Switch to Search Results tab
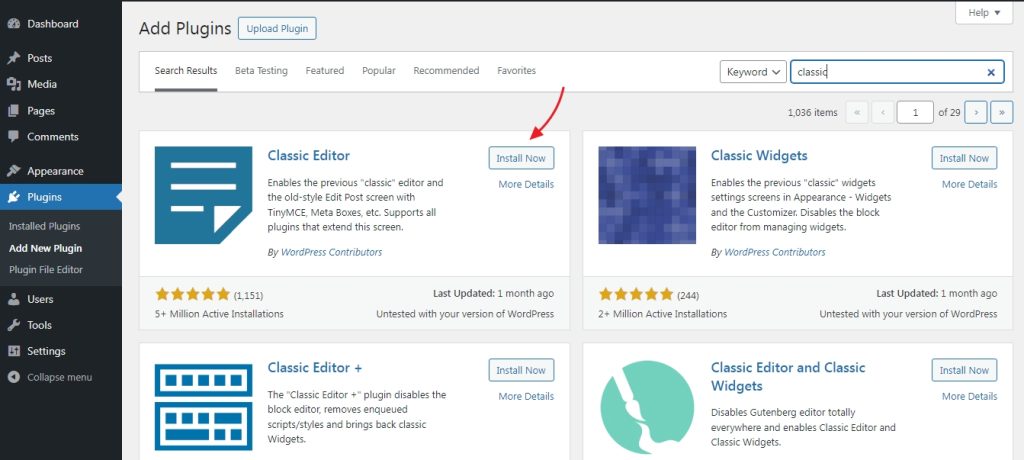The width and height of the screenshot is (1024, 460). pos(185,71)
